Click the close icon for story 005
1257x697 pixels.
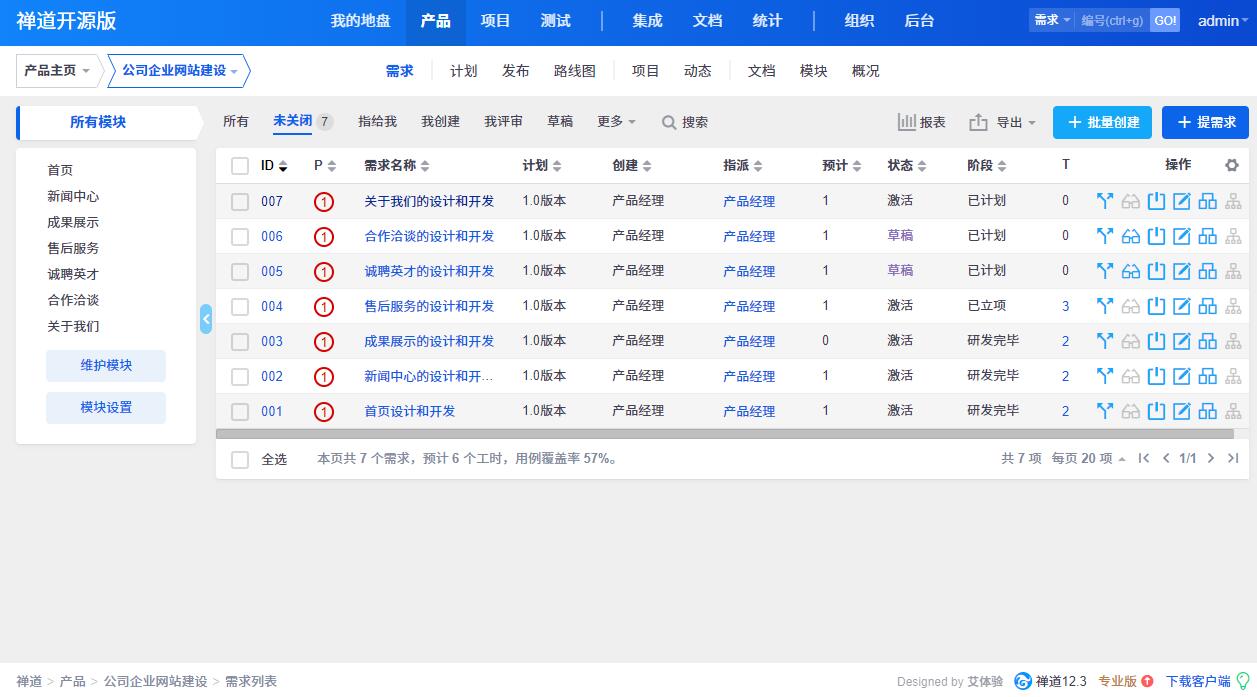1157,271
